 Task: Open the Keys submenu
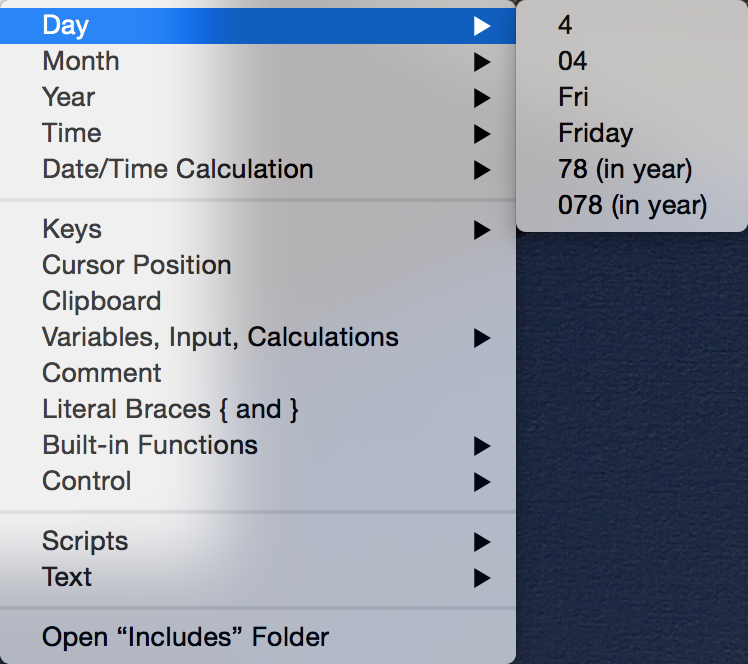coord(258,229)
